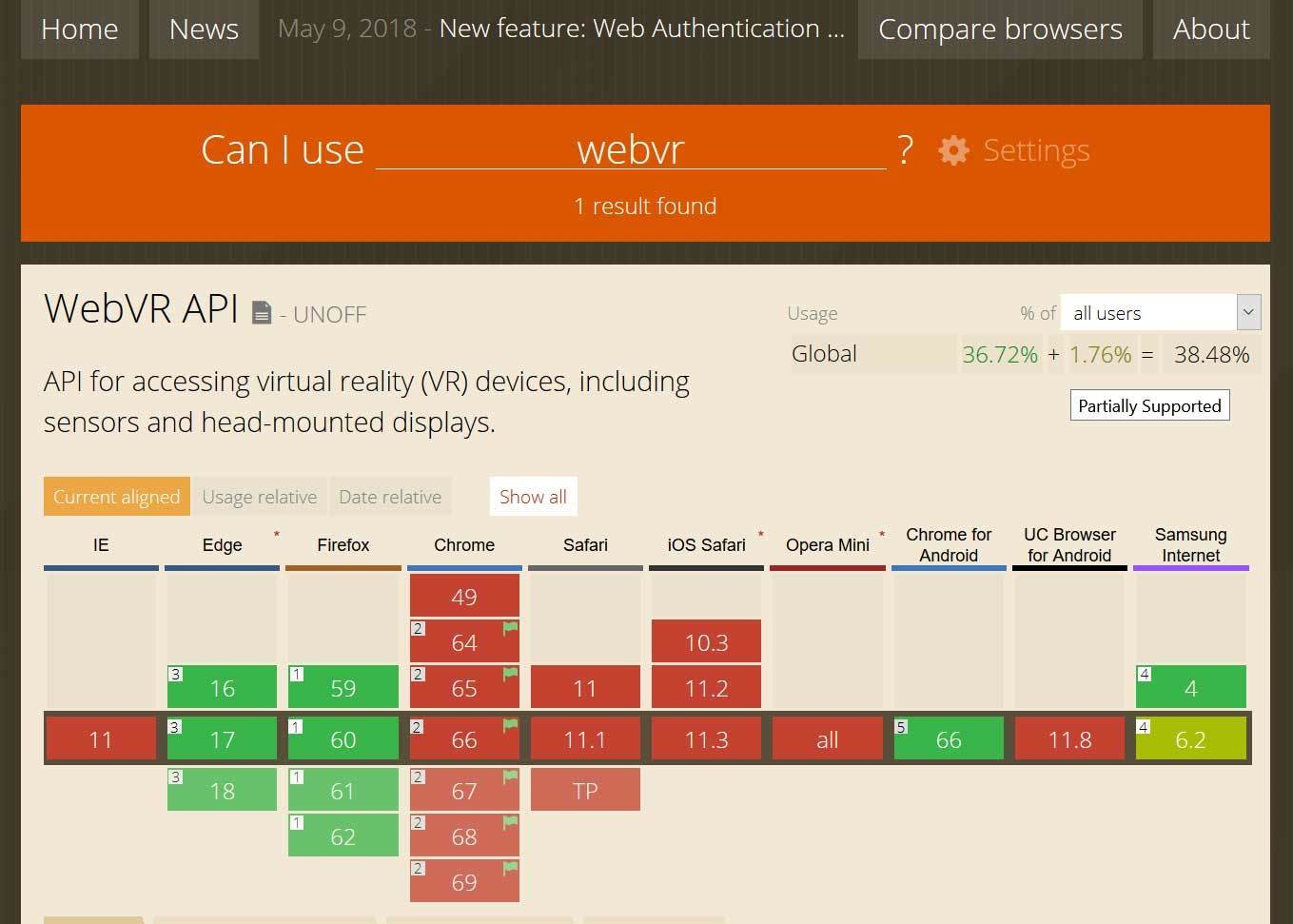This screenshot has width=1293, height=924.
Task: Click note 4 badge on Samsung Internet 6.2
Action: (x=1144, y=727)
